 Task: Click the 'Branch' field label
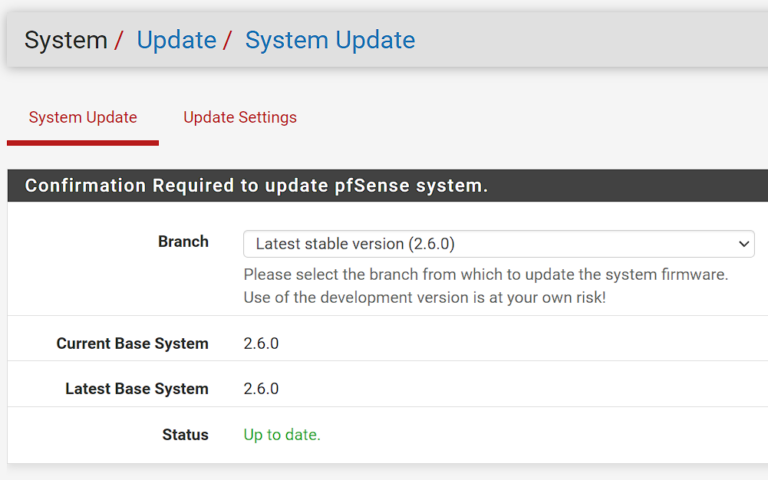coord(183,242)
